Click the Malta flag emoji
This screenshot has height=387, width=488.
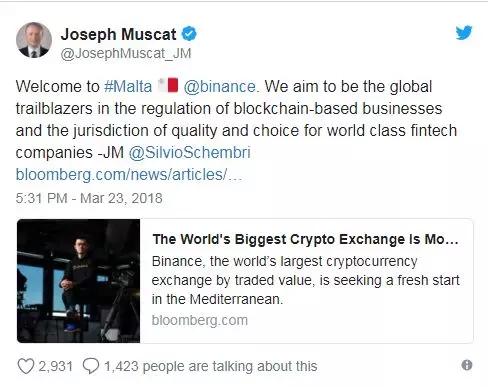pos(169,85)
